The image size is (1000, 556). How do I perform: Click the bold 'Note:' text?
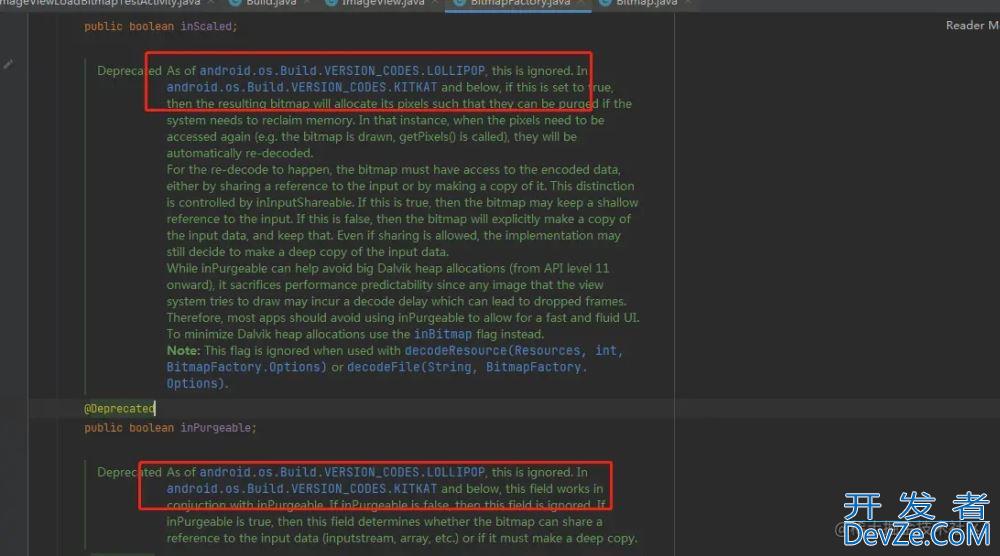click(183, 351)
